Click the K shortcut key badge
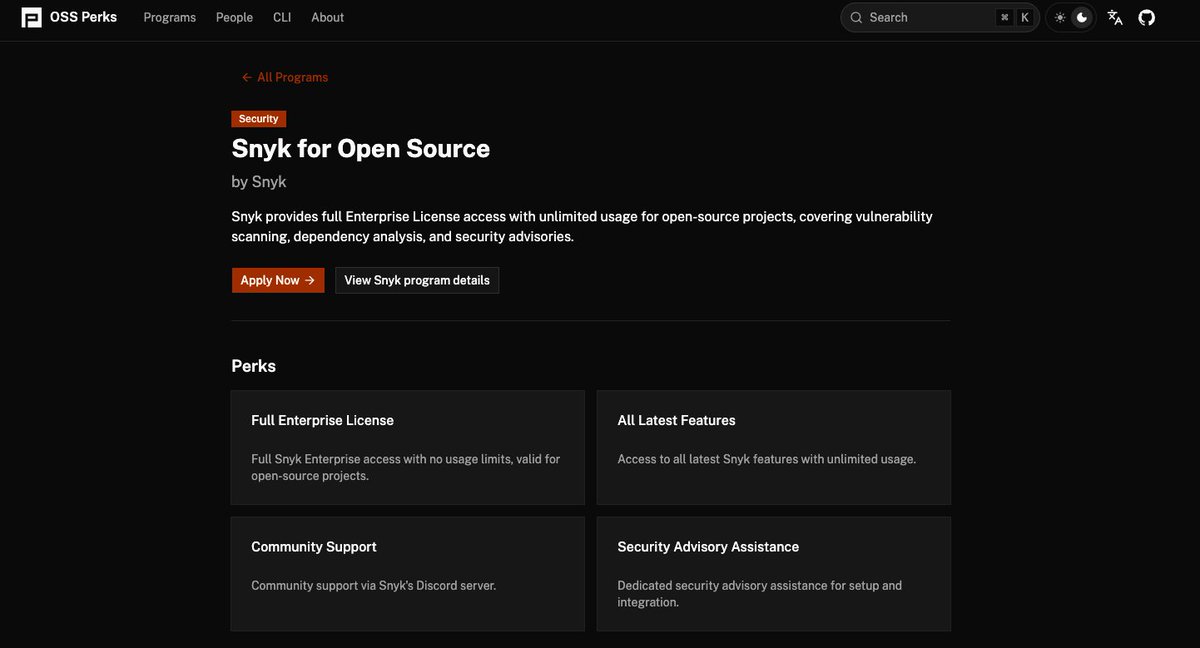Viewport: 1200px width, 648px height. coord(1025,17)
